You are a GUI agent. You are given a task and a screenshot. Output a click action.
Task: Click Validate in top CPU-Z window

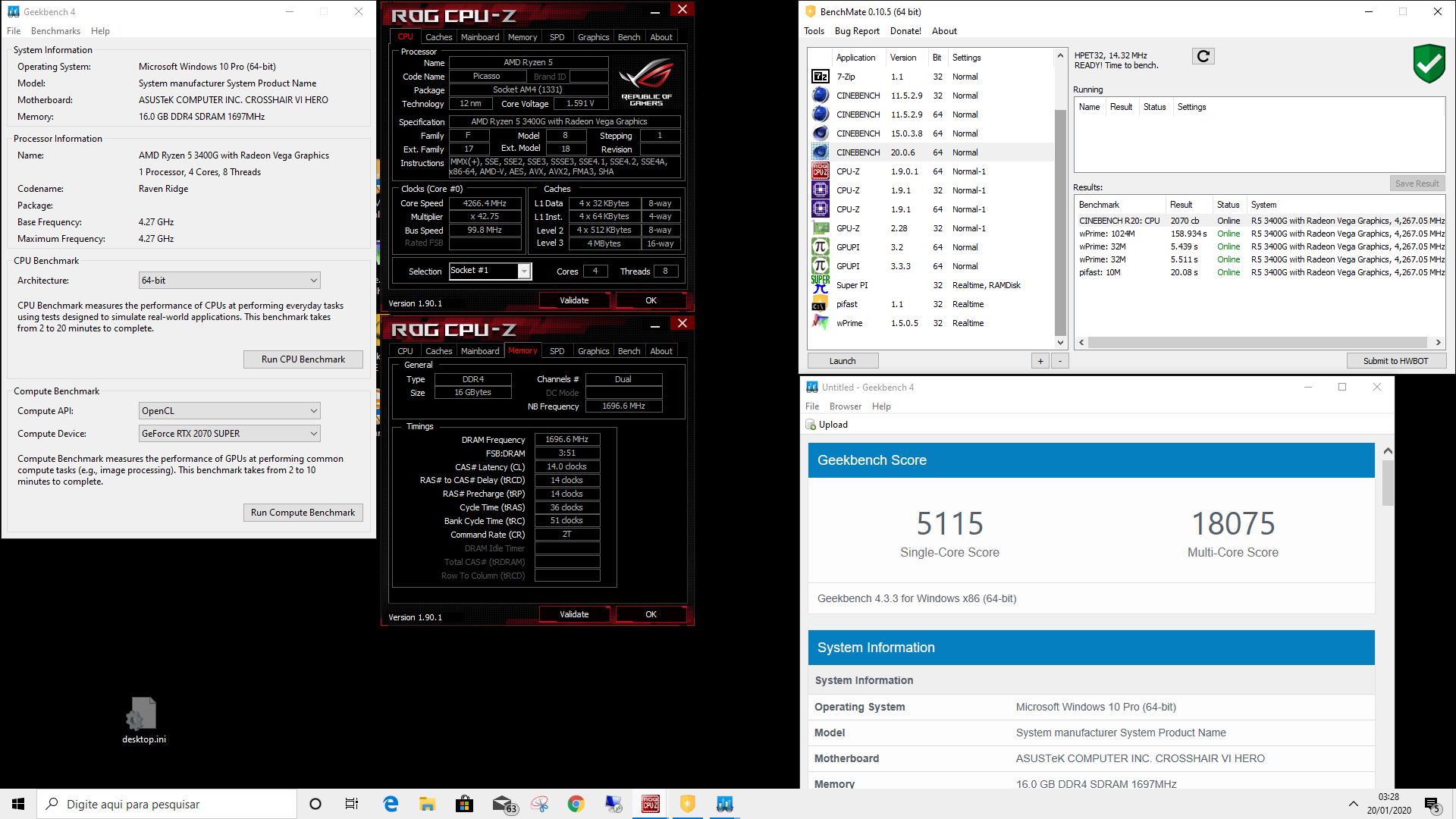[x=574, y=300]
